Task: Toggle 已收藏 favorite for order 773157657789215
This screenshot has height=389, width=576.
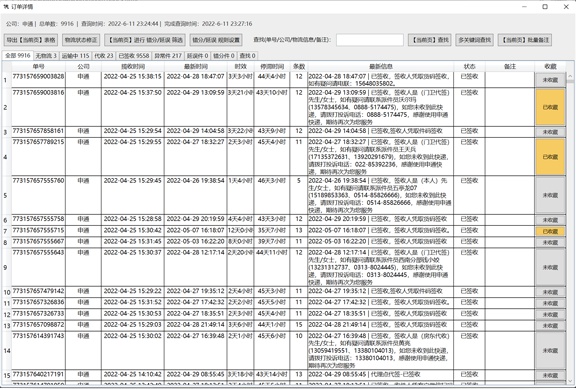Action: pos(550,157)
